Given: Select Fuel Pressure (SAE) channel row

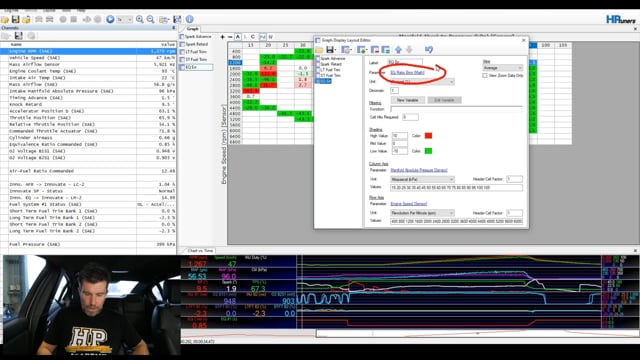Looking at the screenshot, I should click(x=88, y=244).
